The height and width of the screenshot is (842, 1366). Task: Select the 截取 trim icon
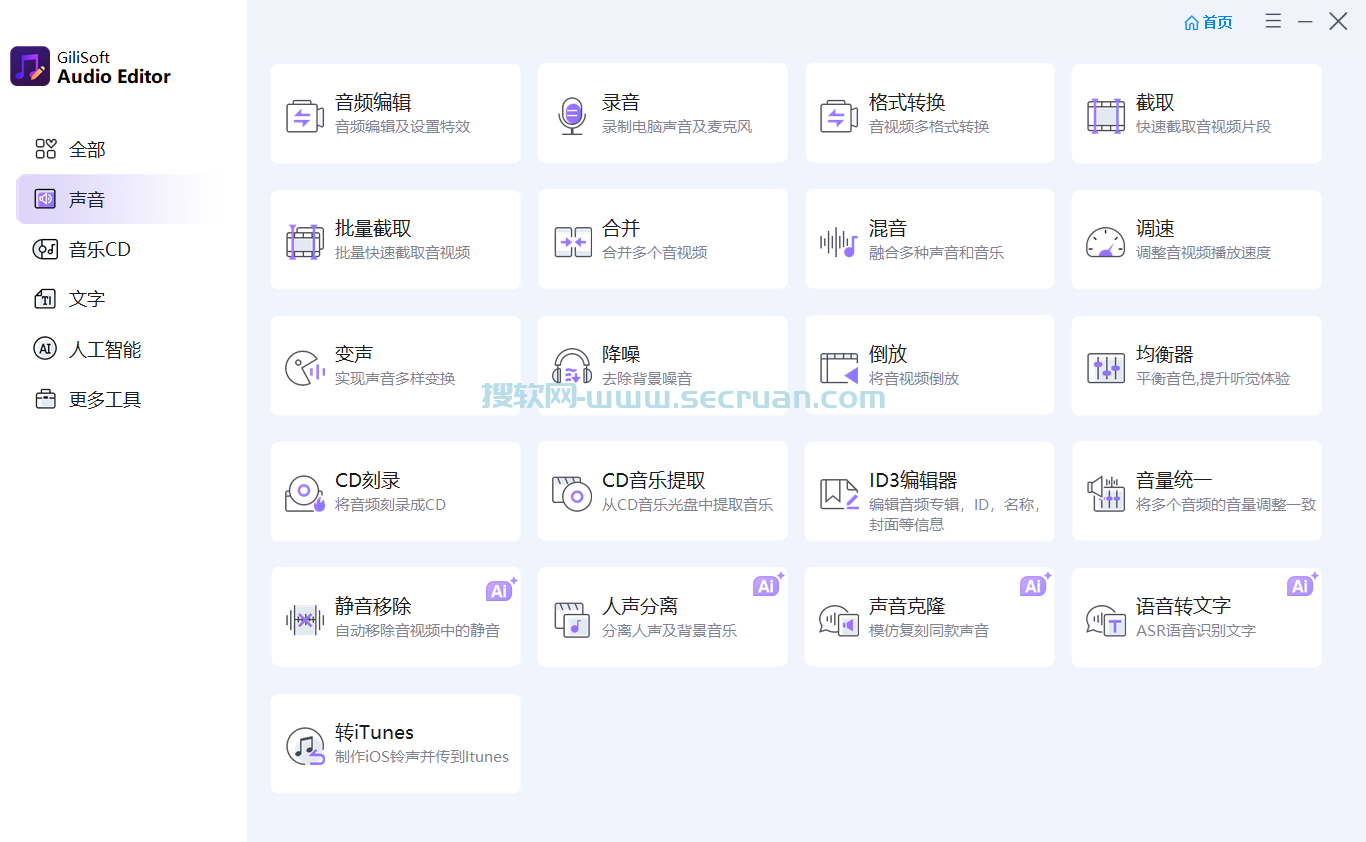pos(1105,116)
